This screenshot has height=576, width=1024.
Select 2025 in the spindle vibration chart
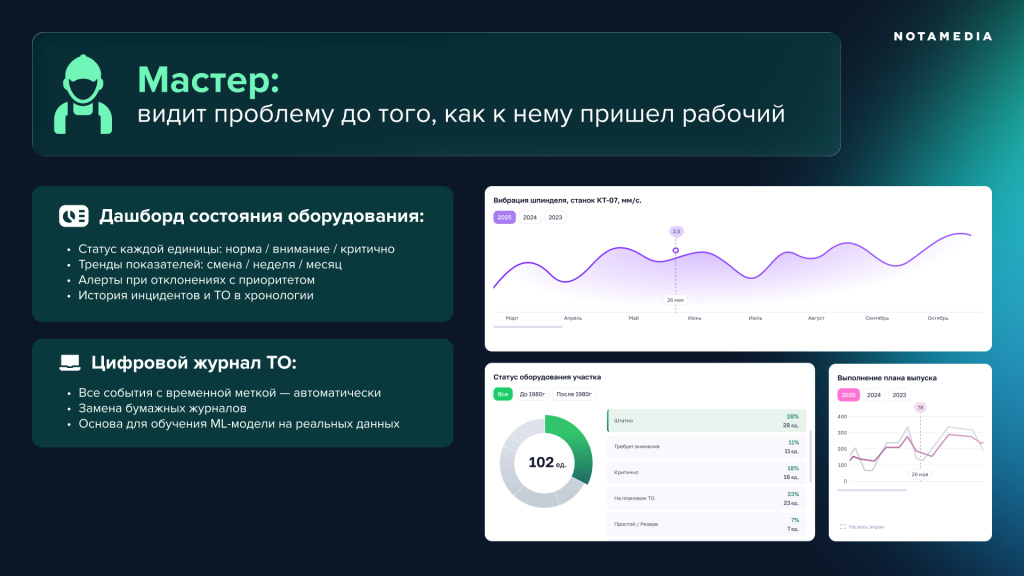tap(504, 217)
